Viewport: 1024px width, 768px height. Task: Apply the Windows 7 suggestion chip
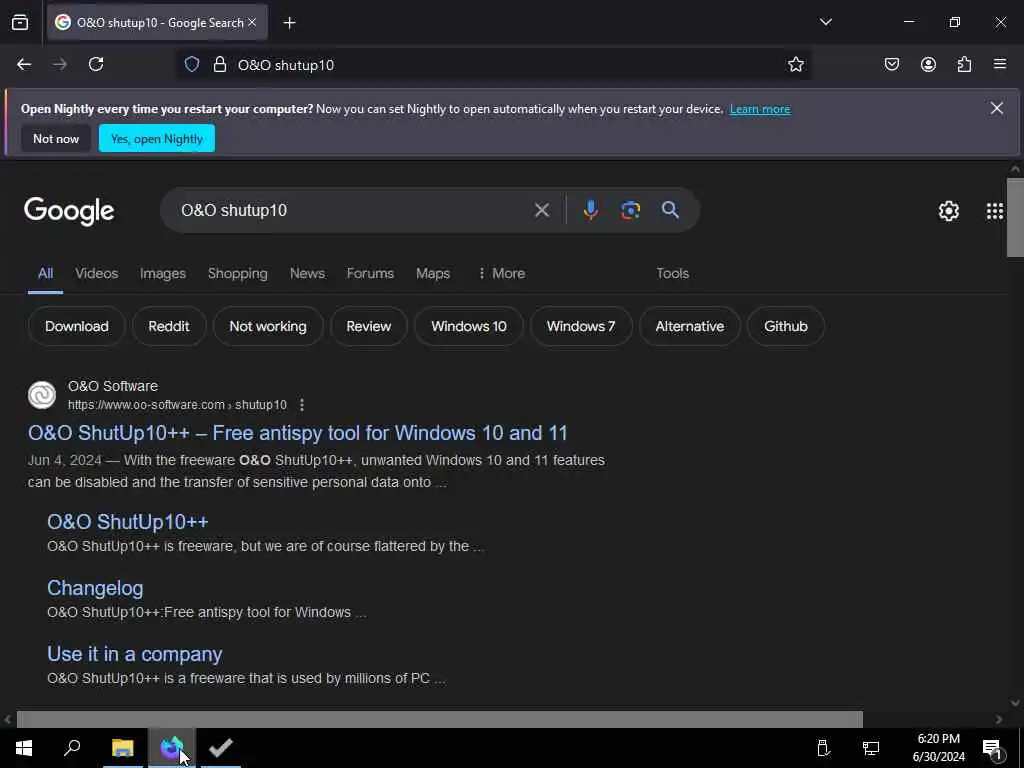581,327
